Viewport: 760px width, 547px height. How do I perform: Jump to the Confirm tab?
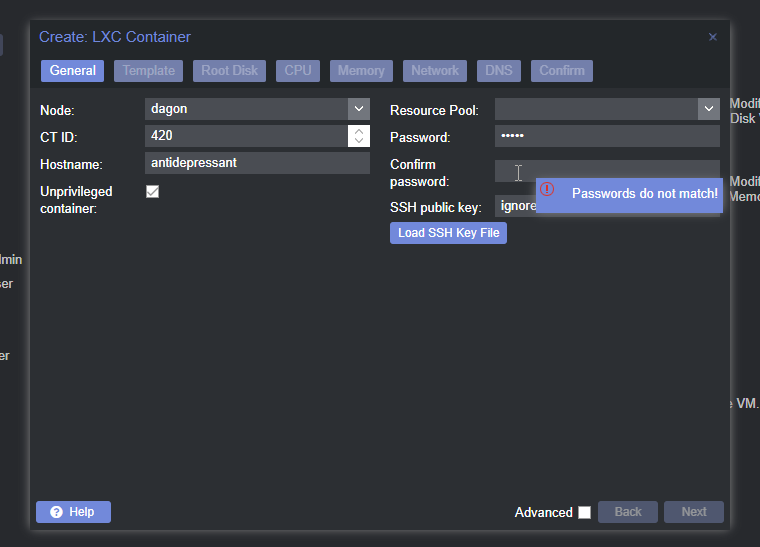pyautogui.click(x=562, y=71)
